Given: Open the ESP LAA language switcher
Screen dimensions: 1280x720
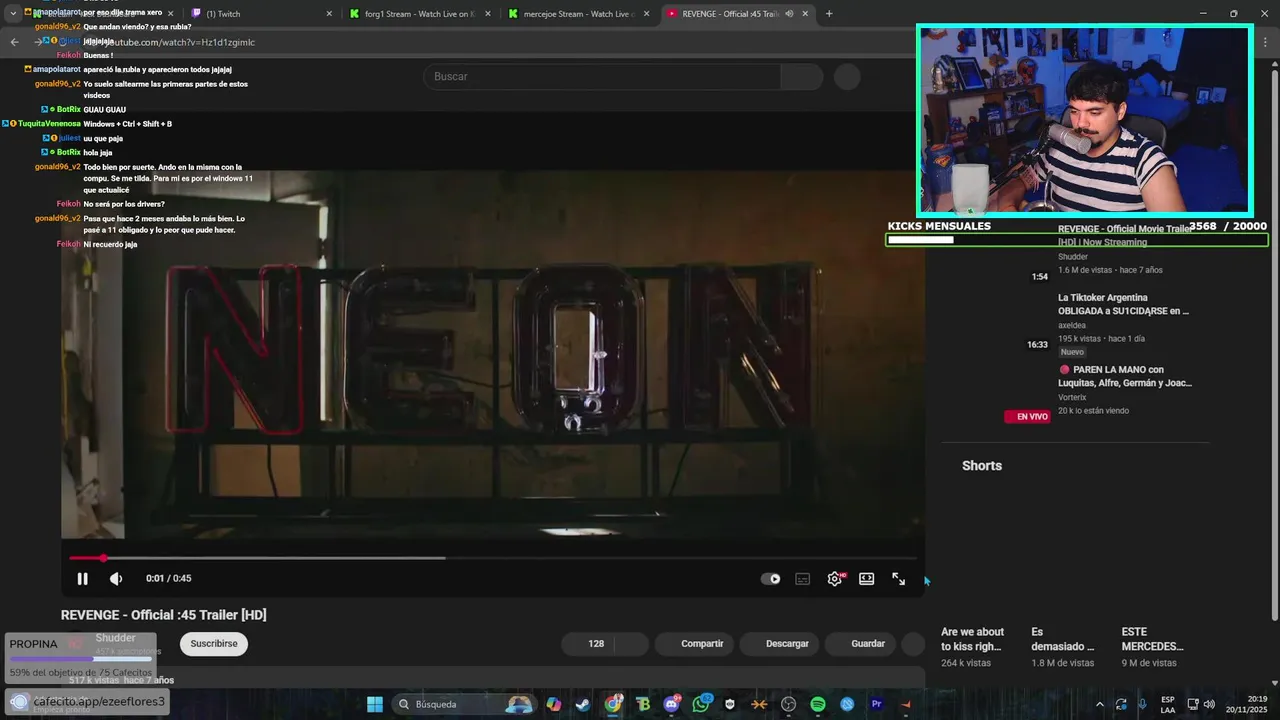Looking at the screenshot, I should [1168, 704].
